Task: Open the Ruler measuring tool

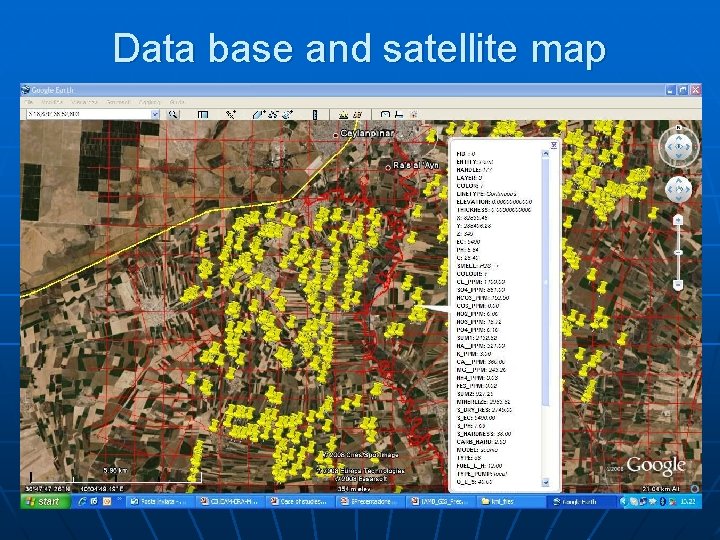Action: click(x=315, y=114)
